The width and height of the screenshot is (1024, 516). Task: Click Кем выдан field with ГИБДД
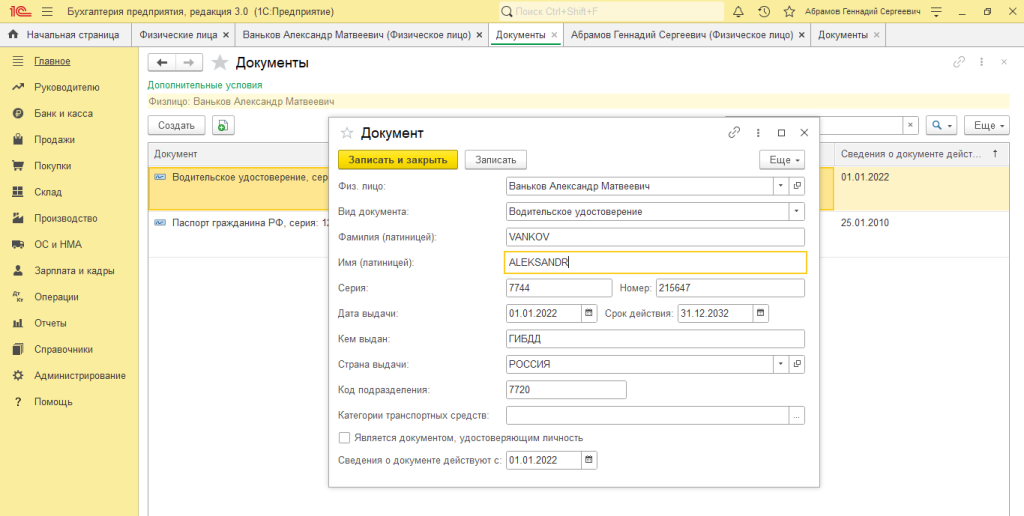656,339
